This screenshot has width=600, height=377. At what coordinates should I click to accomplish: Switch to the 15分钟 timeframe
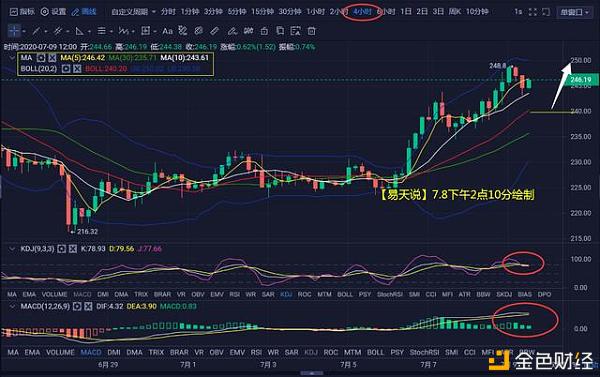[262, 12]
